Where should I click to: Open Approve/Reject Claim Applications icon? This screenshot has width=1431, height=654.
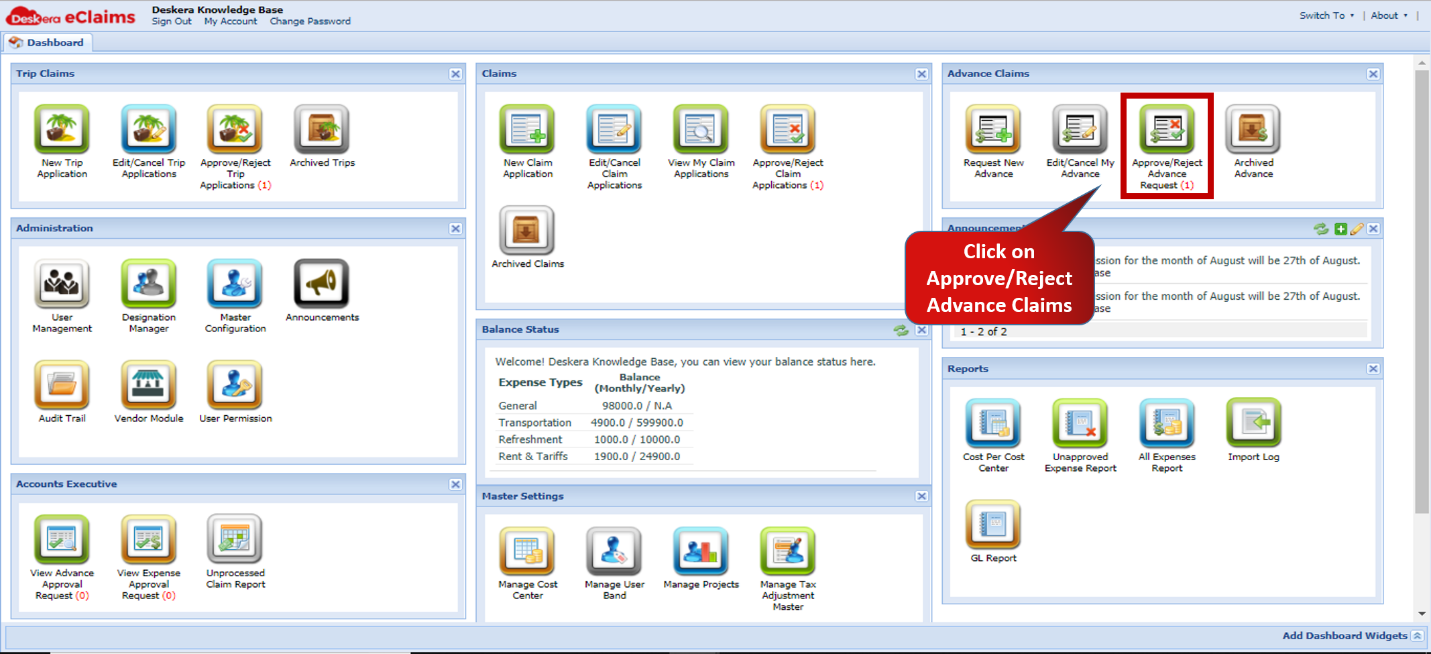(x=788, y=130)
